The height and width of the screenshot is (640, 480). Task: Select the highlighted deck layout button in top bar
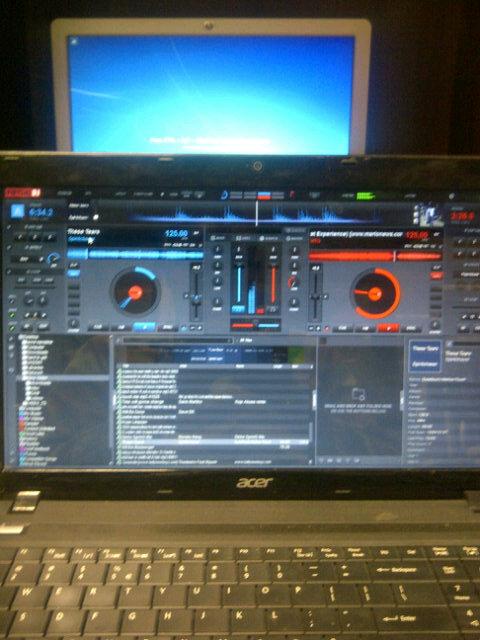tap(264, 196)
